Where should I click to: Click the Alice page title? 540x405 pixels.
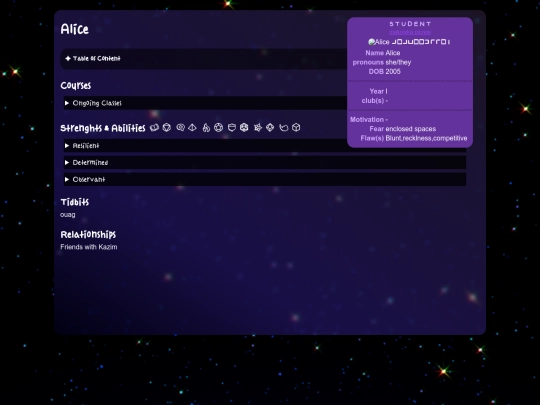[x=75, y=29]
